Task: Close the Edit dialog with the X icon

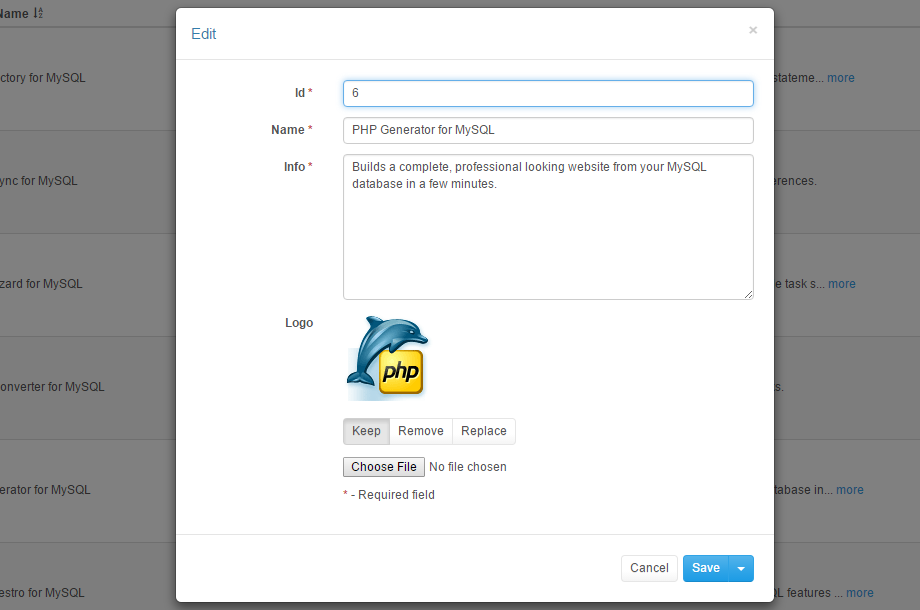Action: tap(753, 30)
